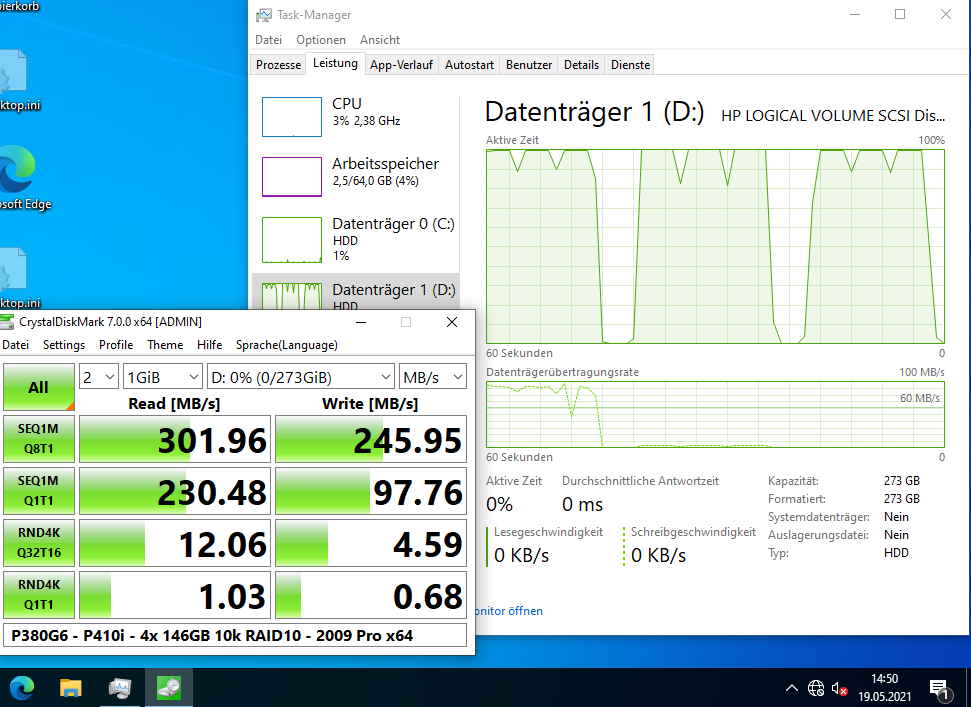Viewport: 971px width, 707px height.
Task: Click the CrystalDiskMark title bar app icon
Action: [7, 322]
